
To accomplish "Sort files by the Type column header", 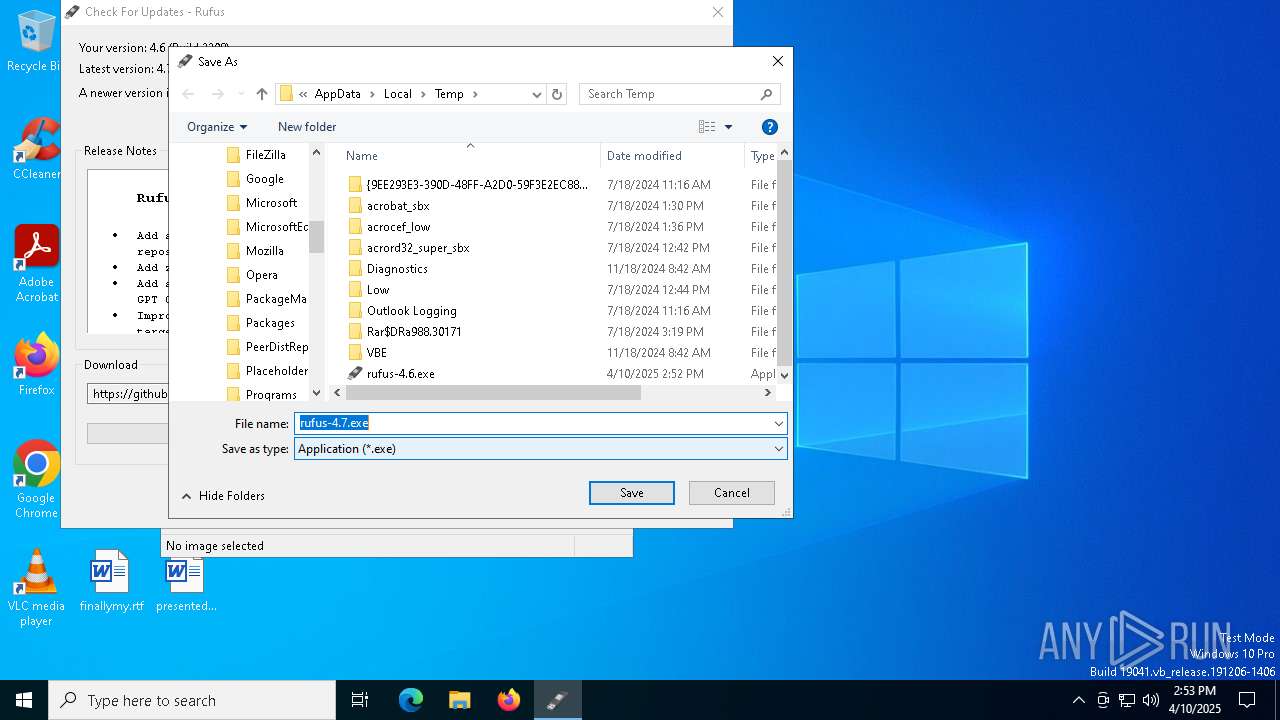I will point(762,156).
